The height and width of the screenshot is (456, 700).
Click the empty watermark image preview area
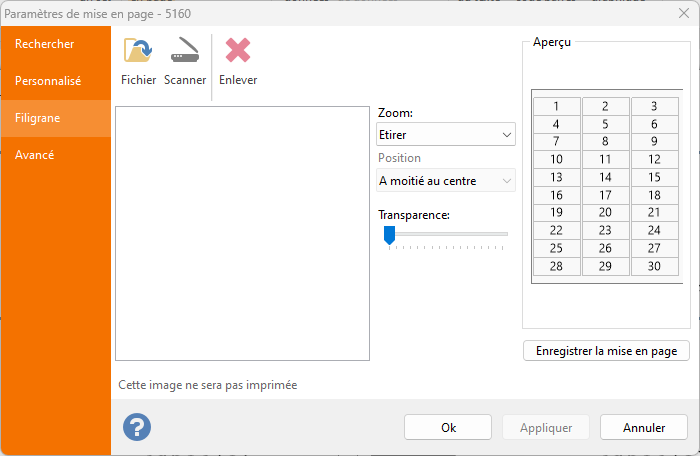[242, 233]
